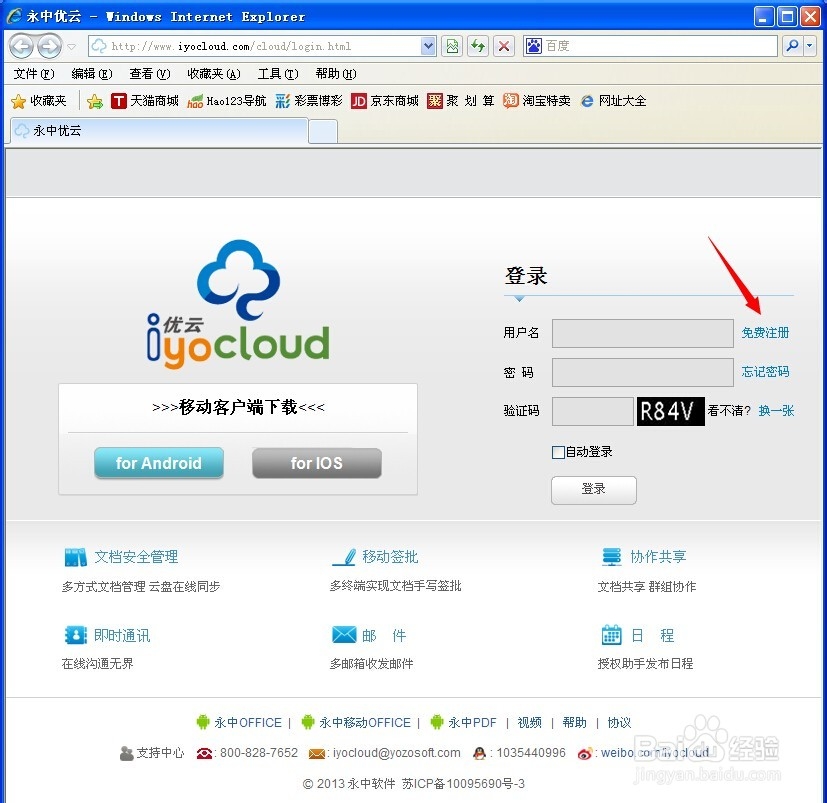Click the 文档安全管理 books icon
The width and height of the screenshot is (827, 803).
75,557
